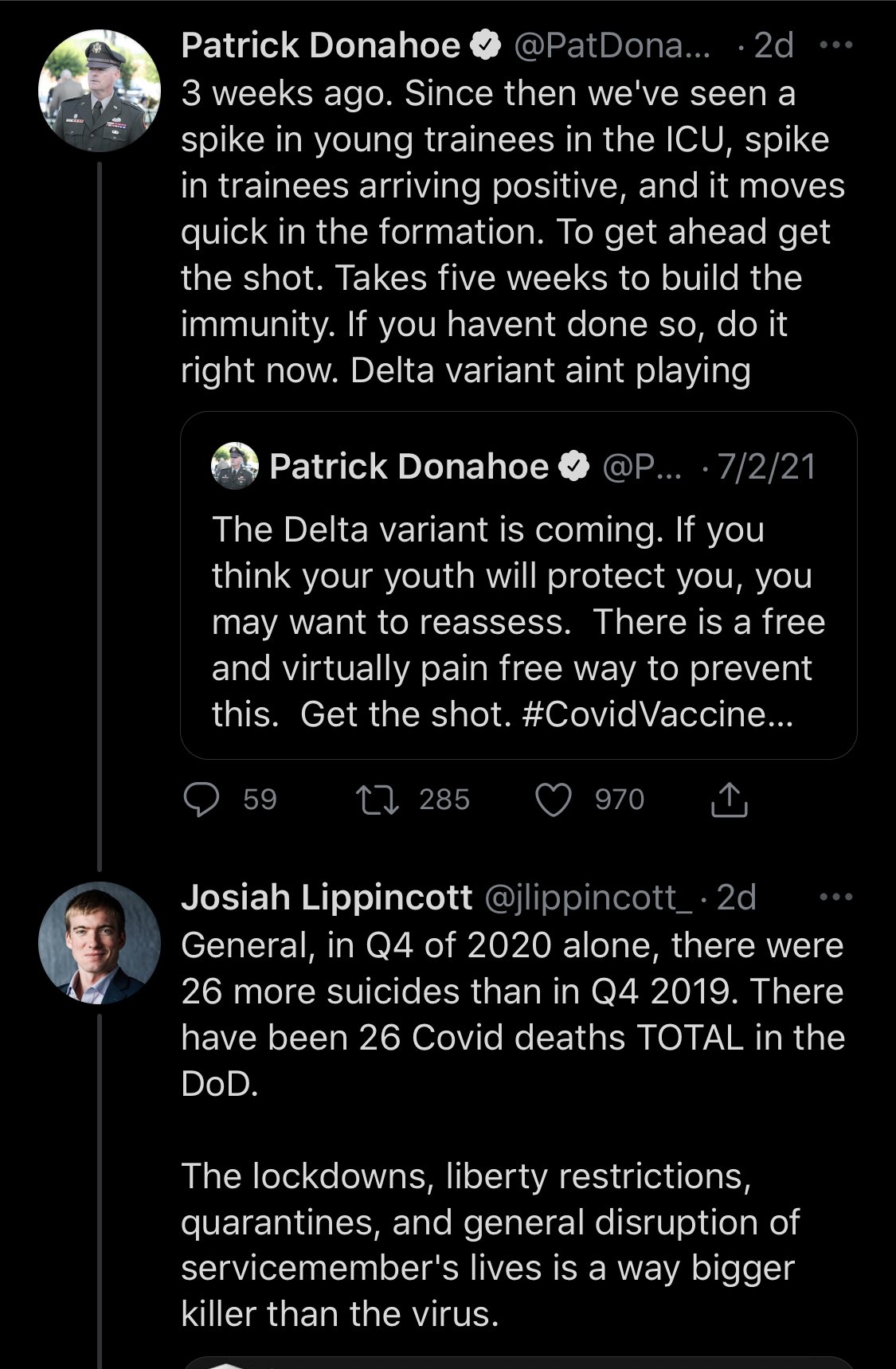Tap the share icon on Donahoe's tweet
The width and height of the screenshot is (896, 1369).
point(729,800)
